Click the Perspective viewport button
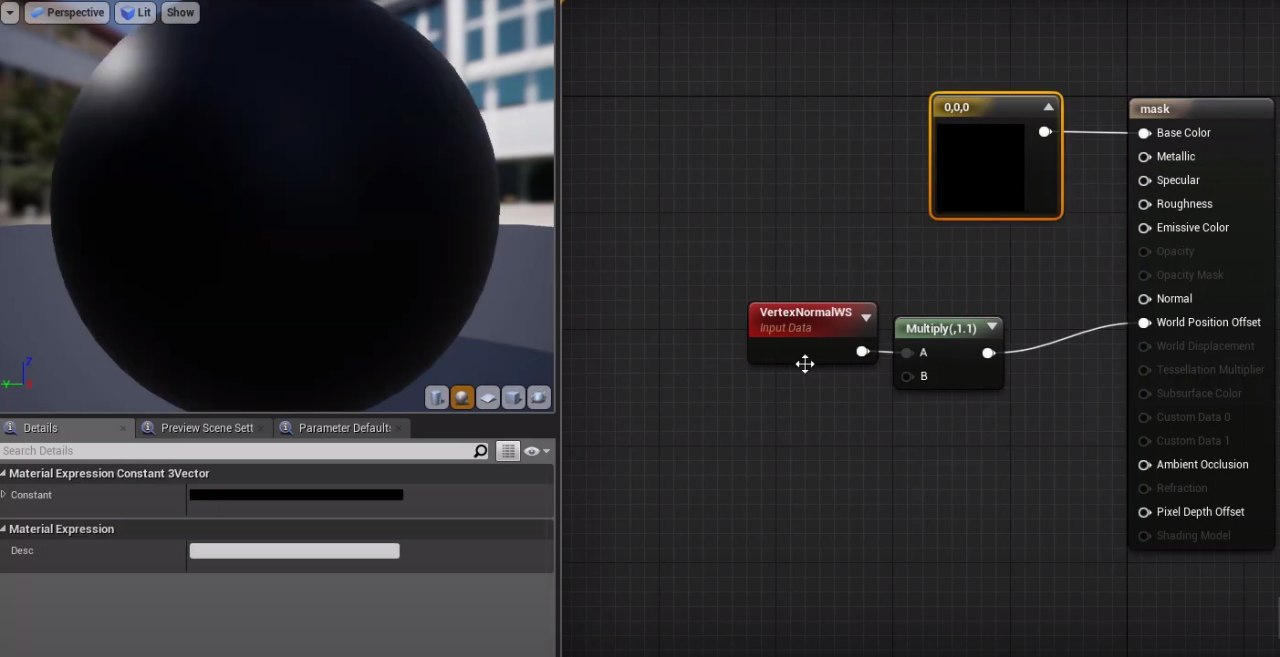 coord(66,13)
